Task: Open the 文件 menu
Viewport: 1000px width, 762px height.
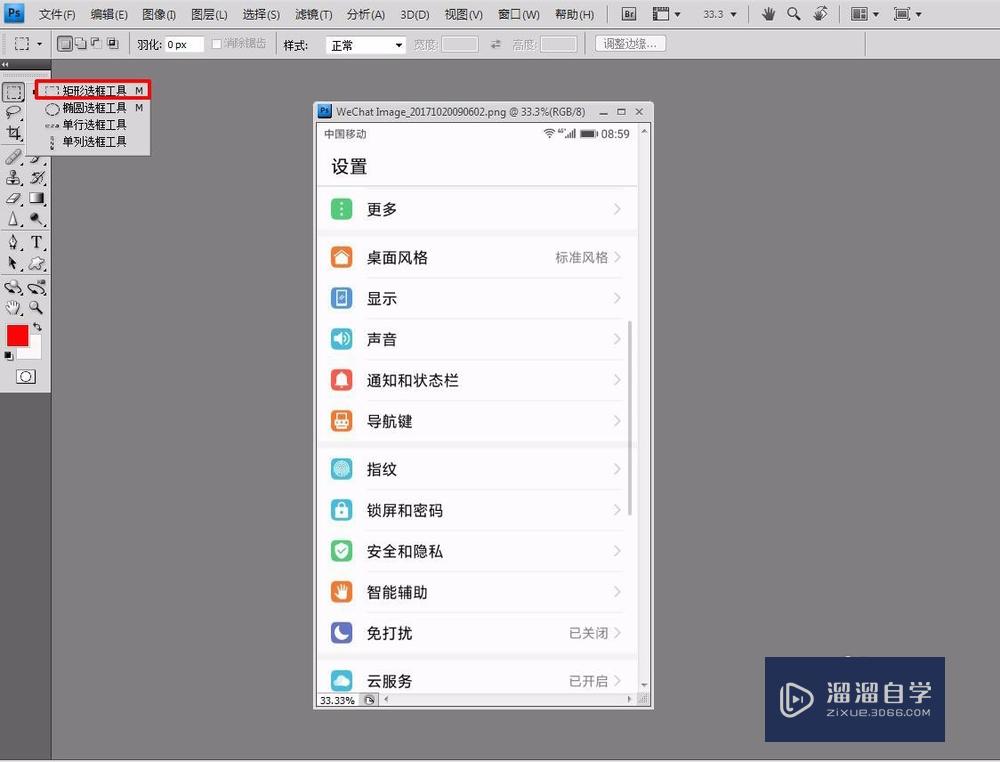Action: (55, 13)
